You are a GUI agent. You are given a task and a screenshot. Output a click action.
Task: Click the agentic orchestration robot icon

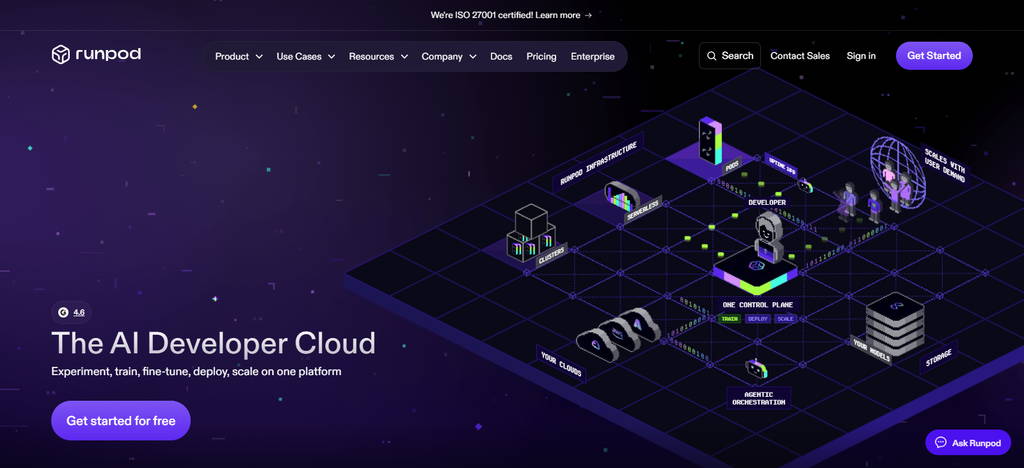pos(757,369)
